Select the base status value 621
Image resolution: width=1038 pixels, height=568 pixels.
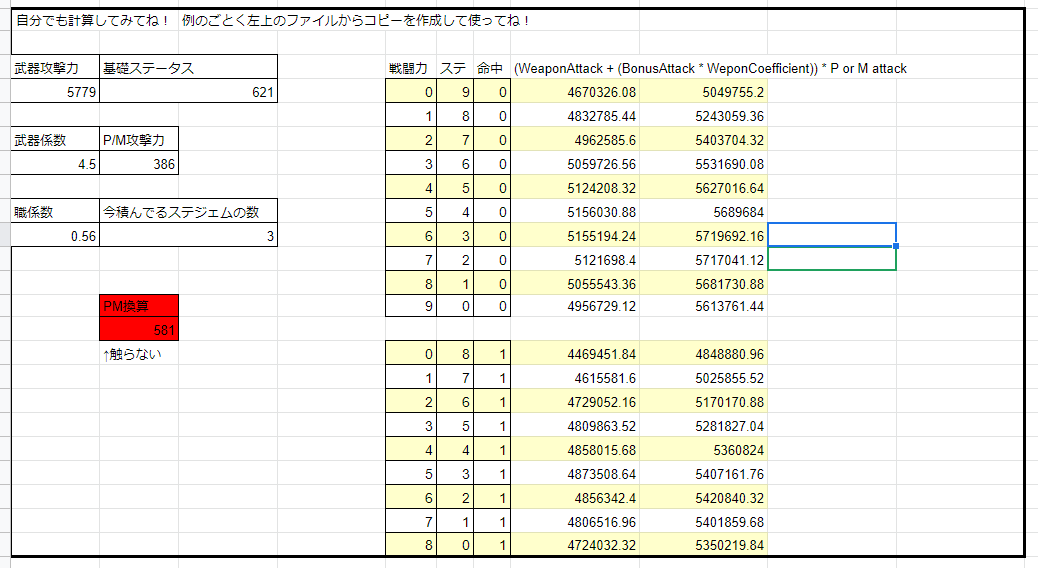click(188, 91)
